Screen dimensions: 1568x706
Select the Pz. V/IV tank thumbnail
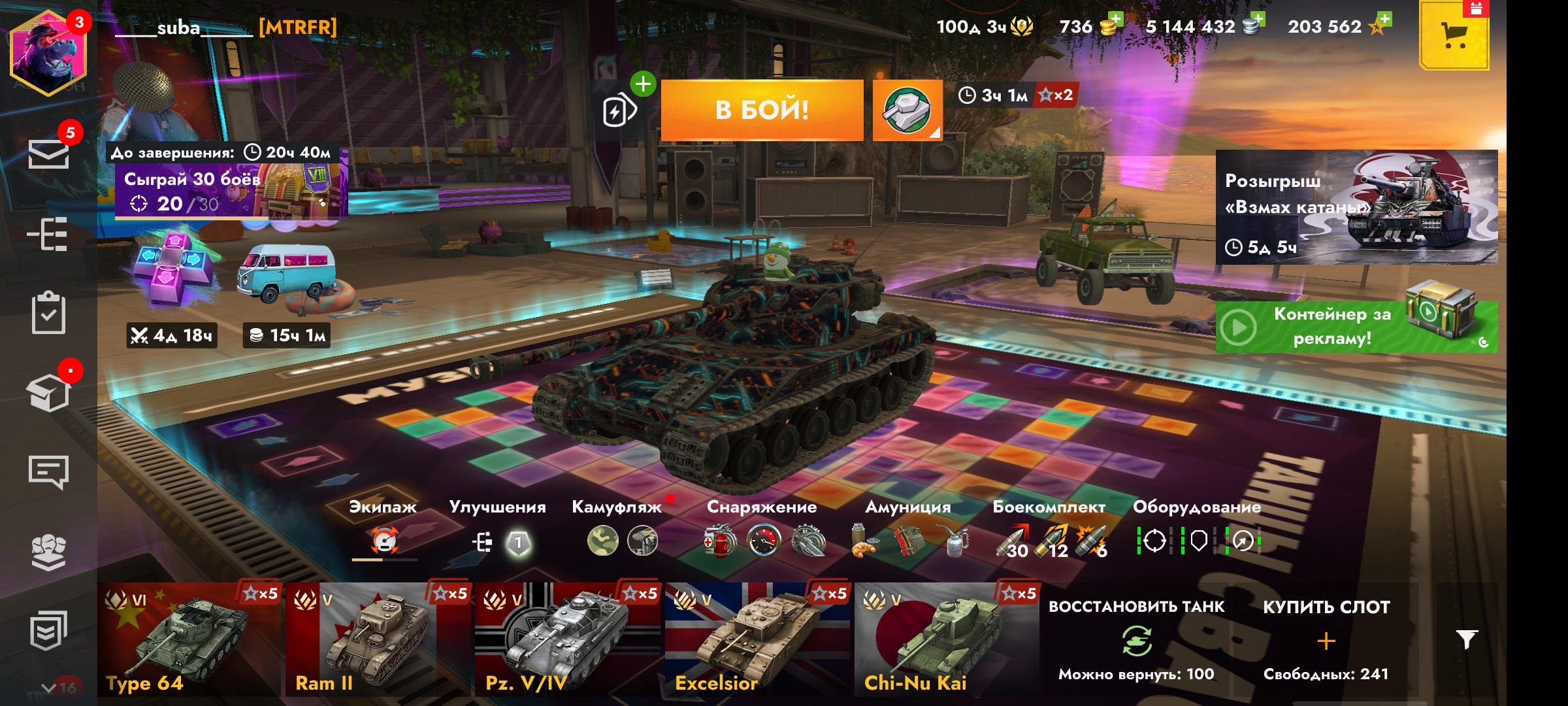tap(567, 639)
